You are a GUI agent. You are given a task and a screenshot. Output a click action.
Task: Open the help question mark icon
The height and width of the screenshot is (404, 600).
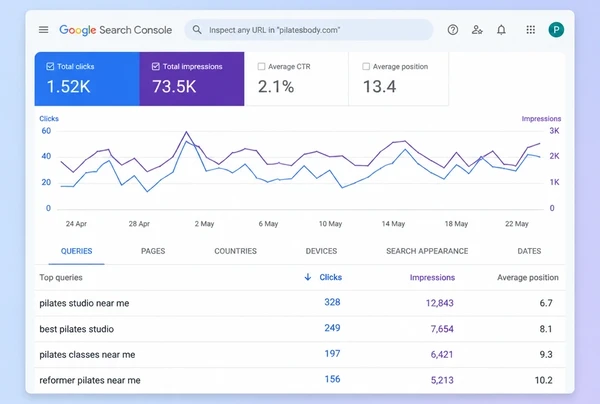[453, 29]
